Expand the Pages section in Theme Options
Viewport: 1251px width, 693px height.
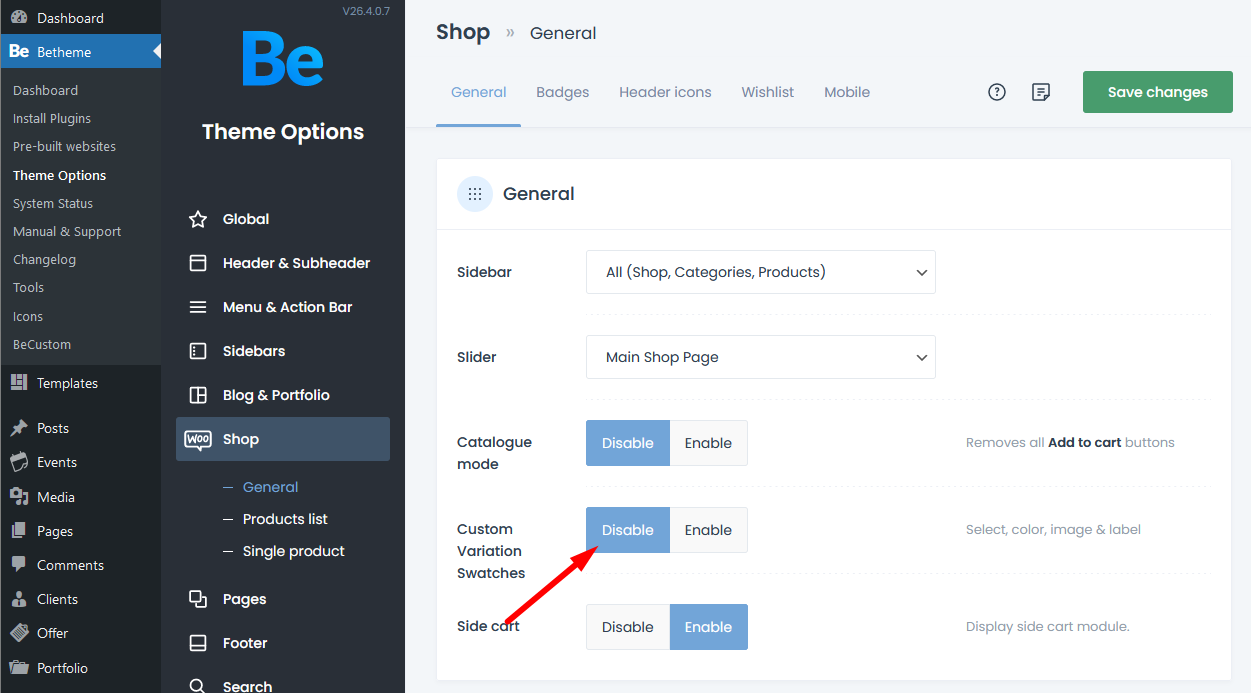pyautogui.click(x=244, y=599)
